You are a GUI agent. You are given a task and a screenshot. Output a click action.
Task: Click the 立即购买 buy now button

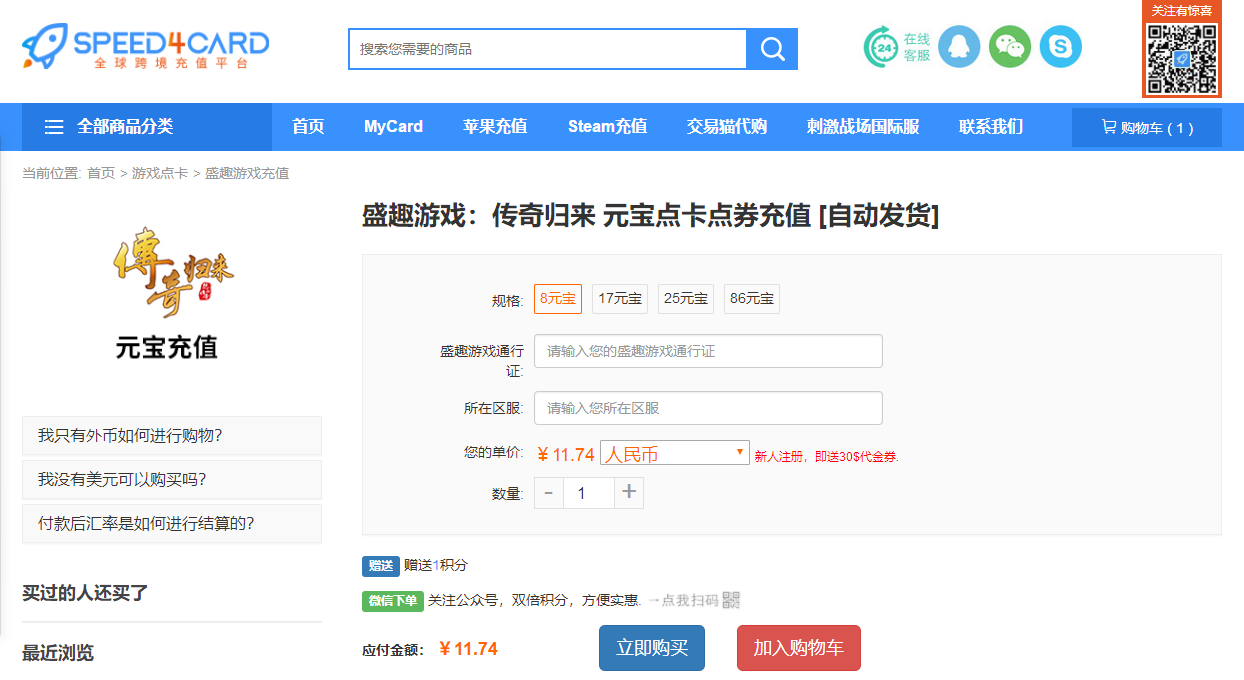[652, 648]
